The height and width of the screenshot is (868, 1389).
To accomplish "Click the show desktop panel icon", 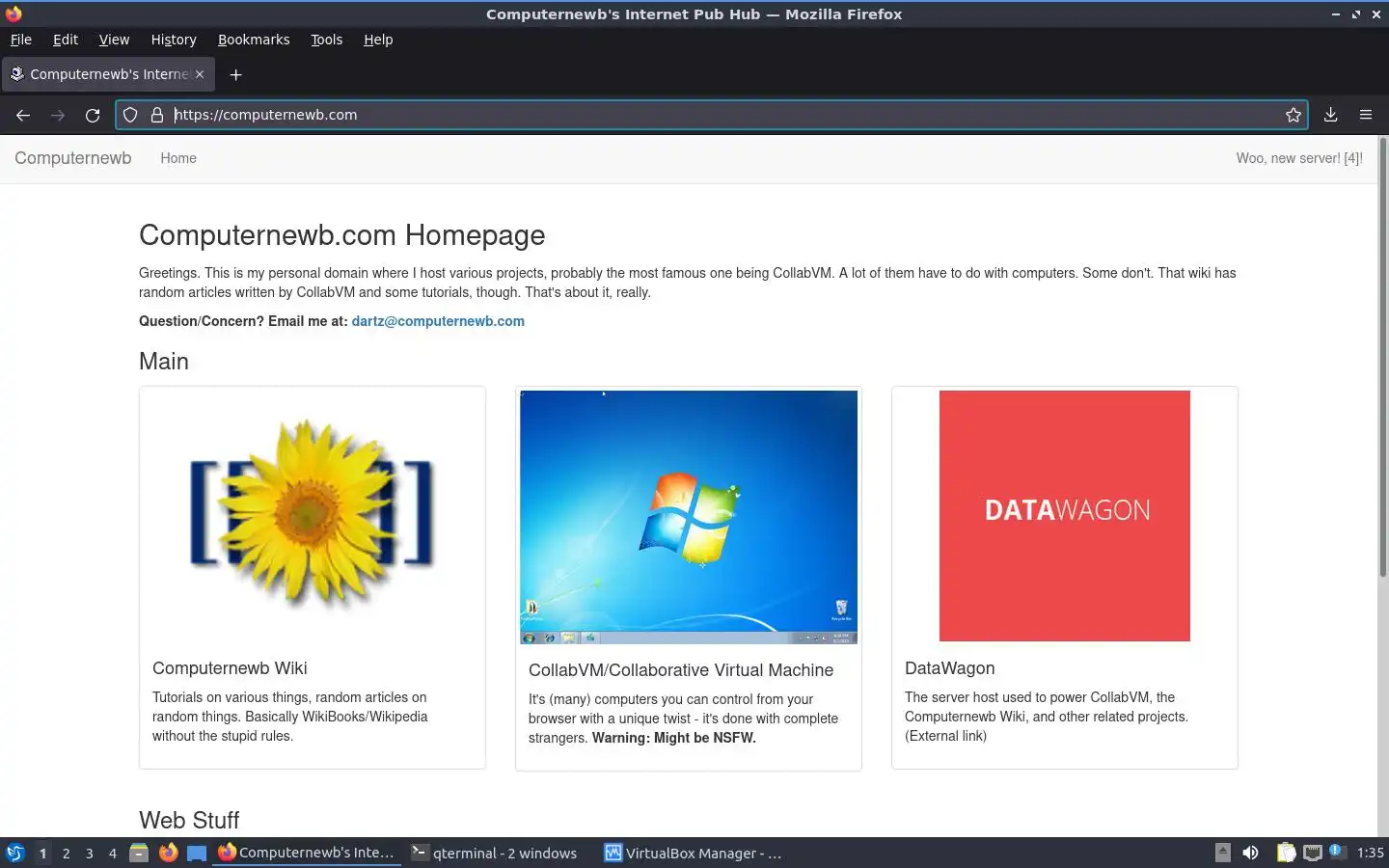I will pyautogui.click(x=197, y=853).
